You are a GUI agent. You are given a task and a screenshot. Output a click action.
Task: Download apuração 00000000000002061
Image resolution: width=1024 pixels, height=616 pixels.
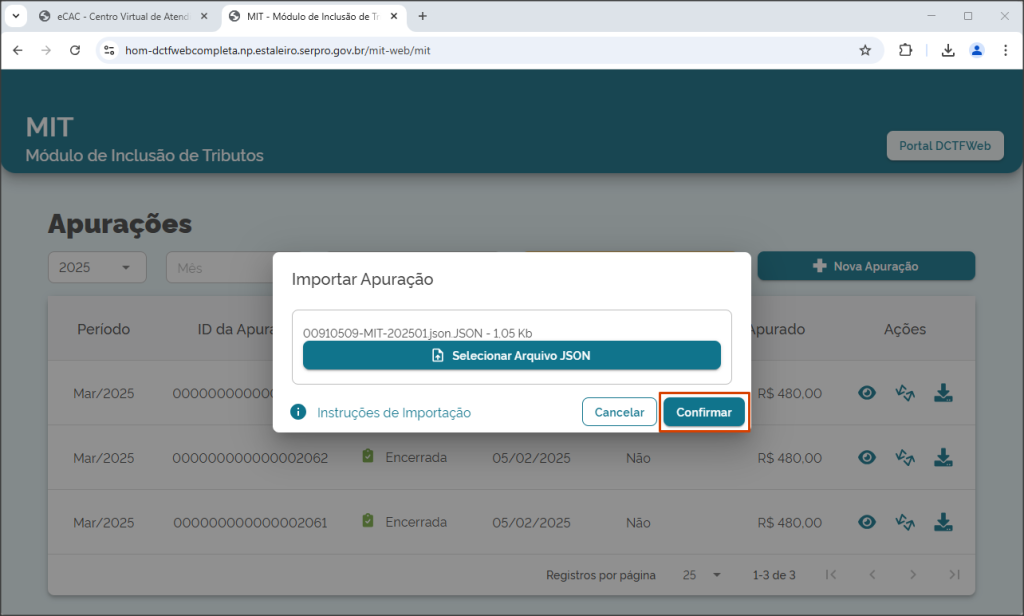943,523
